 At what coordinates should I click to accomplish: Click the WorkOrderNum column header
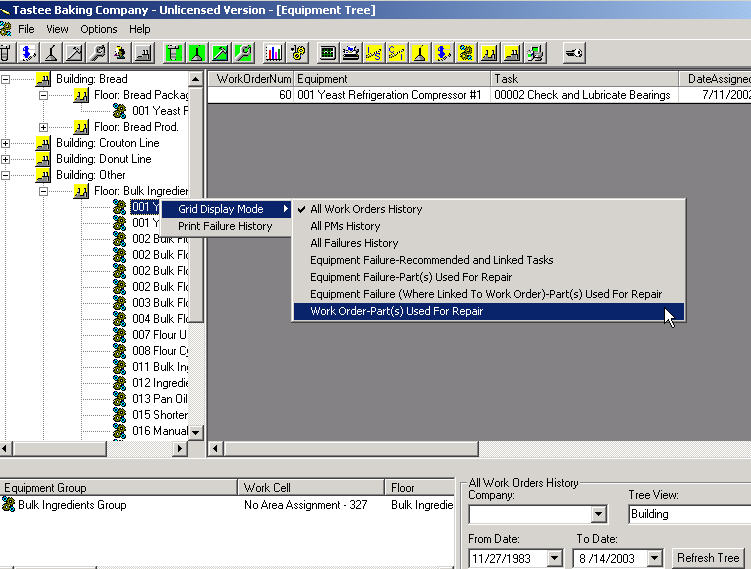(x=250, y=79)
